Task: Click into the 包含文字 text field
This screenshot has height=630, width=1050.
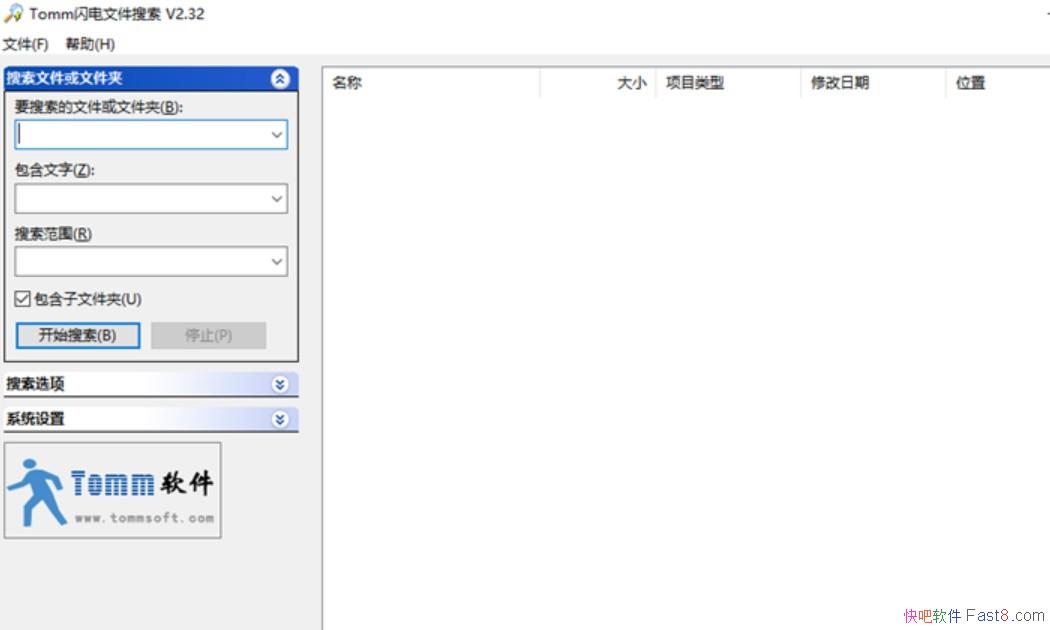Action: point(140,199)
